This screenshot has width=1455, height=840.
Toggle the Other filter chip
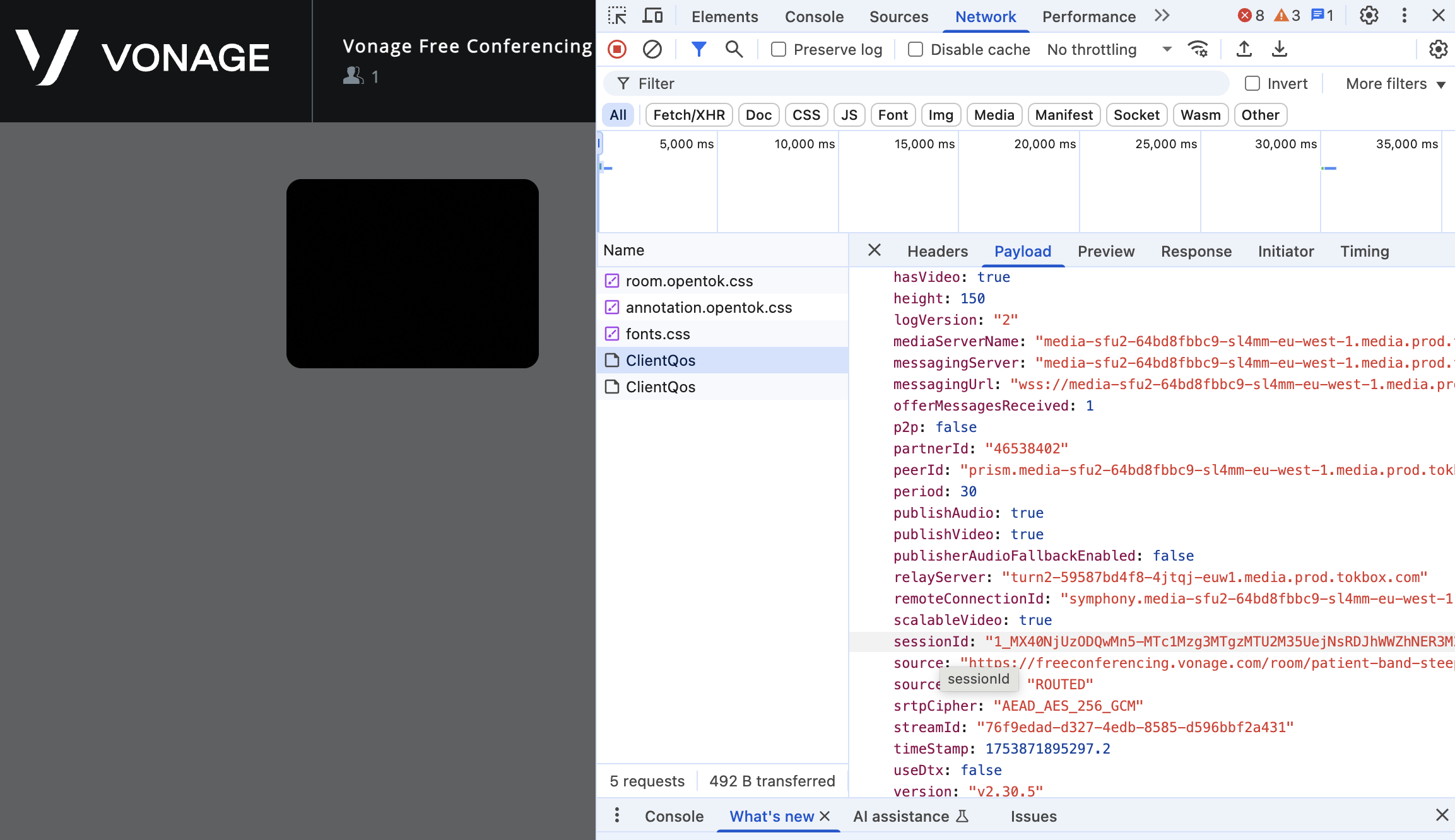[1260, 115]
